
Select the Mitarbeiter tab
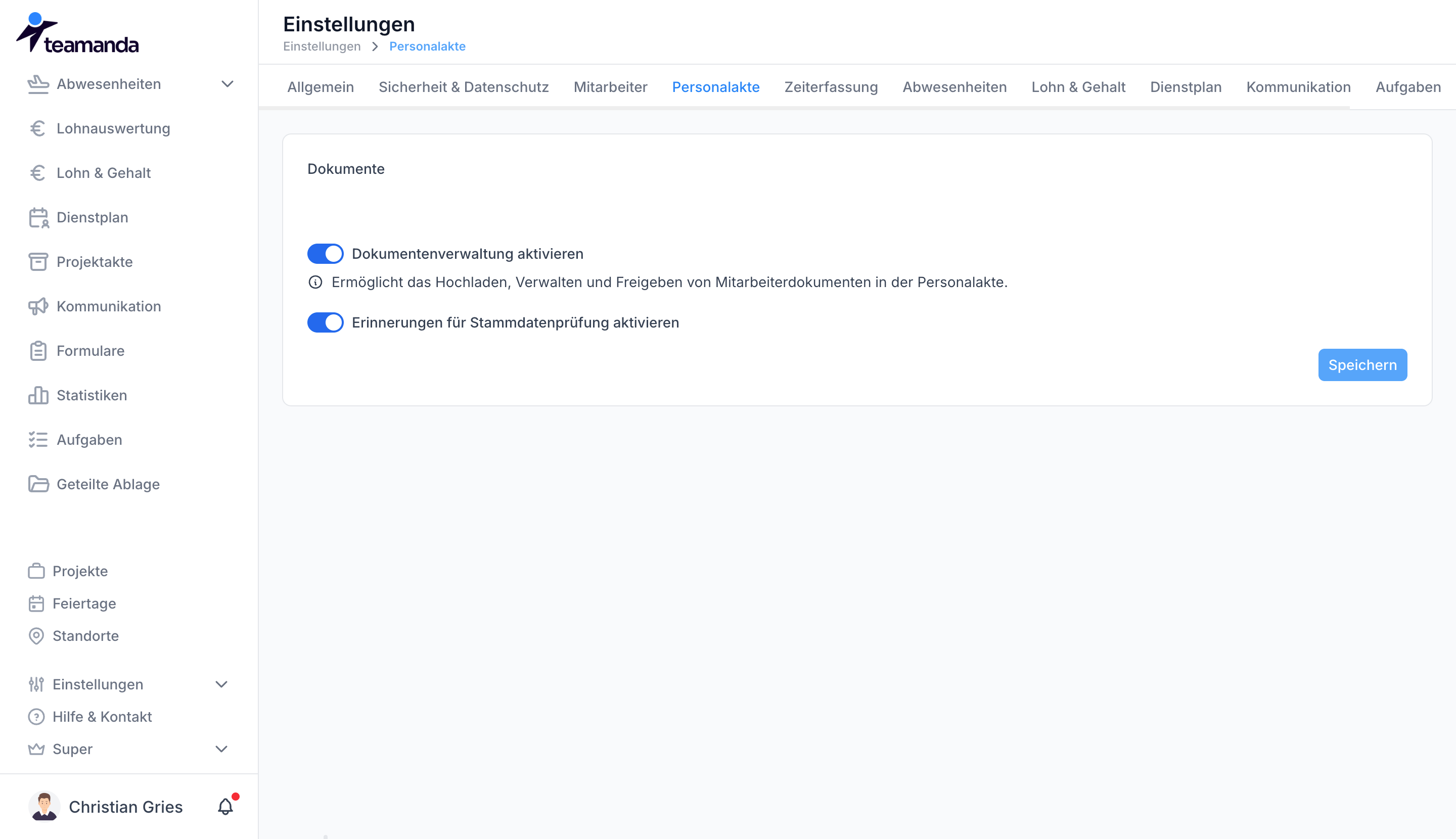click(x=610, y=87)
